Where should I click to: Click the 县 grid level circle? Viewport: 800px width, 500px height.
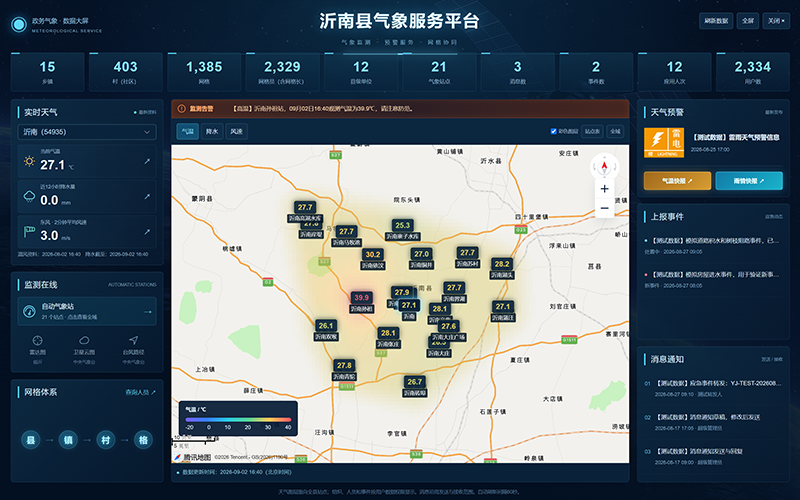[31, 440]
